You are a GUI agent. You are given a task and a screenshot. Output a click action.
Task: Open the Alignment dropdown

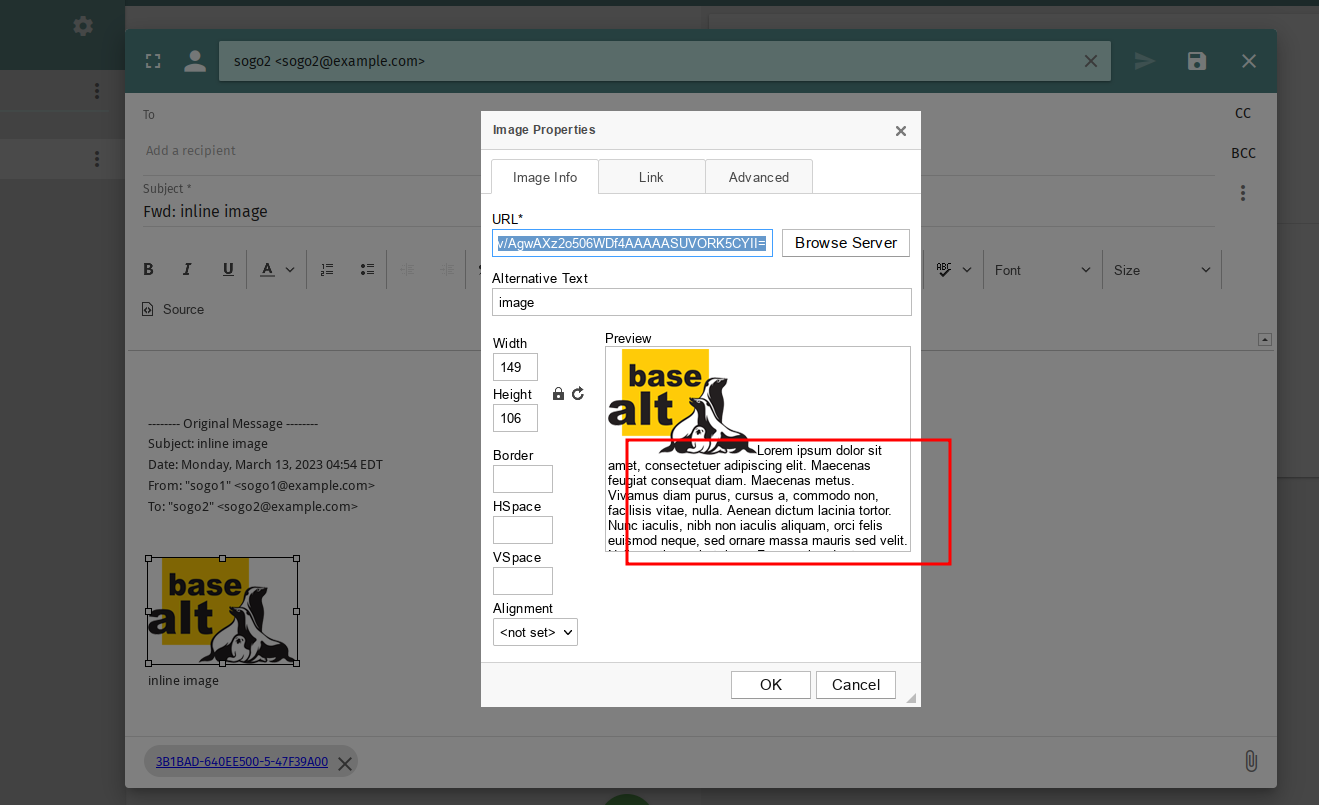535,632
